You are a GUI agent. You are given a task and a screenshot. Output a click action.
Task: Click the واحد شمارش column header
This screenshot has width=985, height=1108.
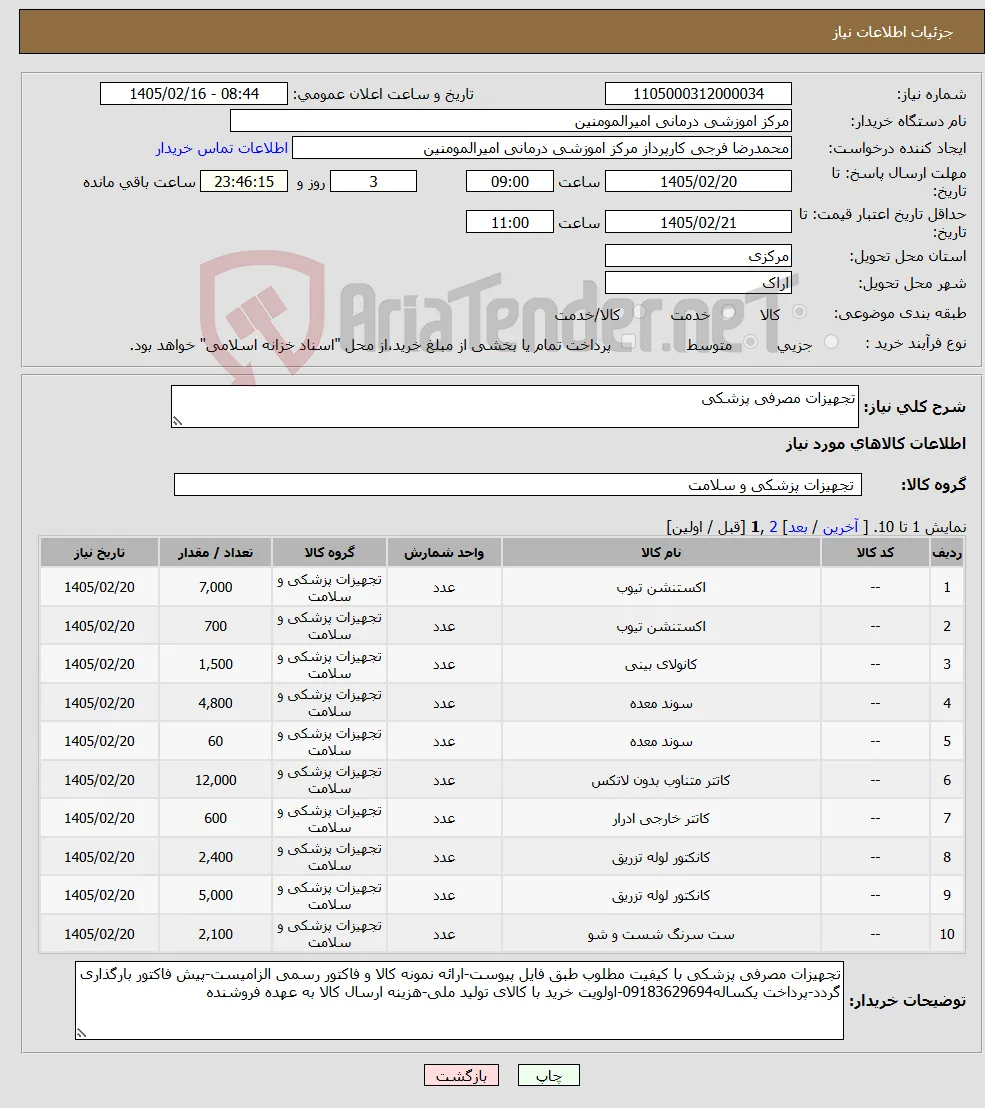[x=444, y=553]
